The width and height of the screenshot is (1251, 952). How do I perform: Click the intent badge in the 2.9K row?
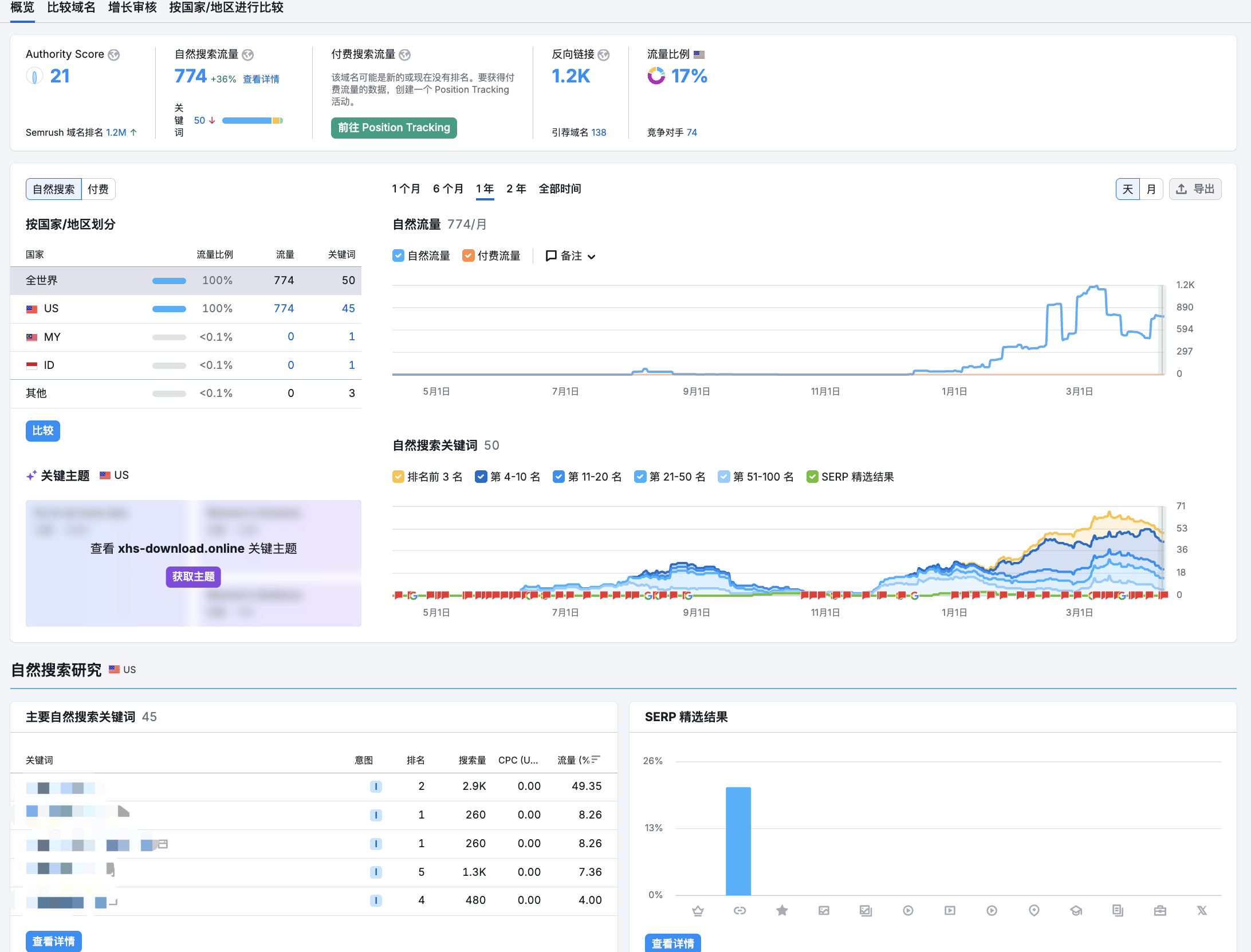(376, 786)
